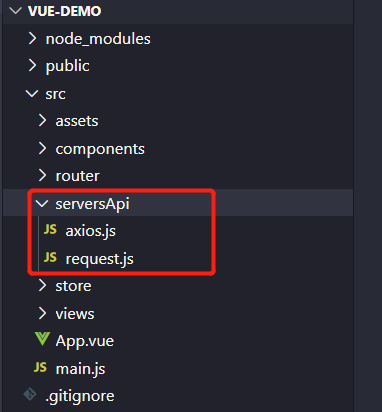Select the main.js file
Screen dimensions: 382x412
point(80,369)
